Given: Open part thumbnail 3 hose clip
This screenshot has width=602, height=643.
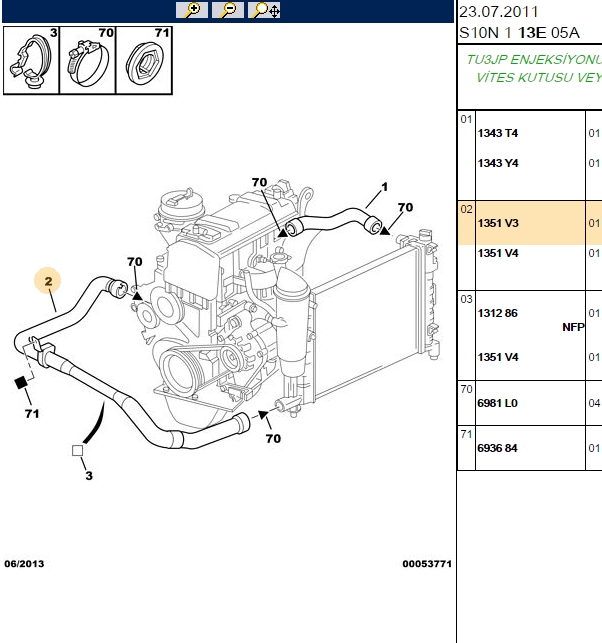Looking at the screenshot, I should click(31, 61).
